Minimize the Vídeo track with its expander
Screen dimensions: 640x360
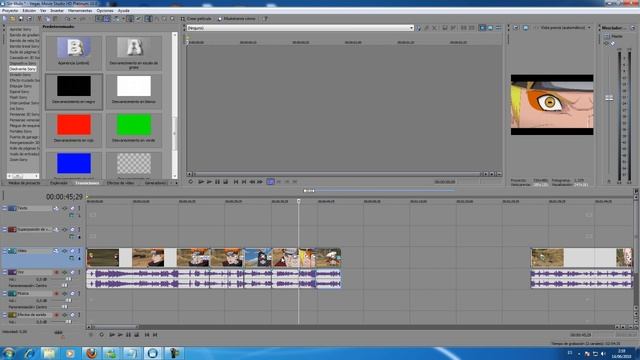tap(4, 251)
